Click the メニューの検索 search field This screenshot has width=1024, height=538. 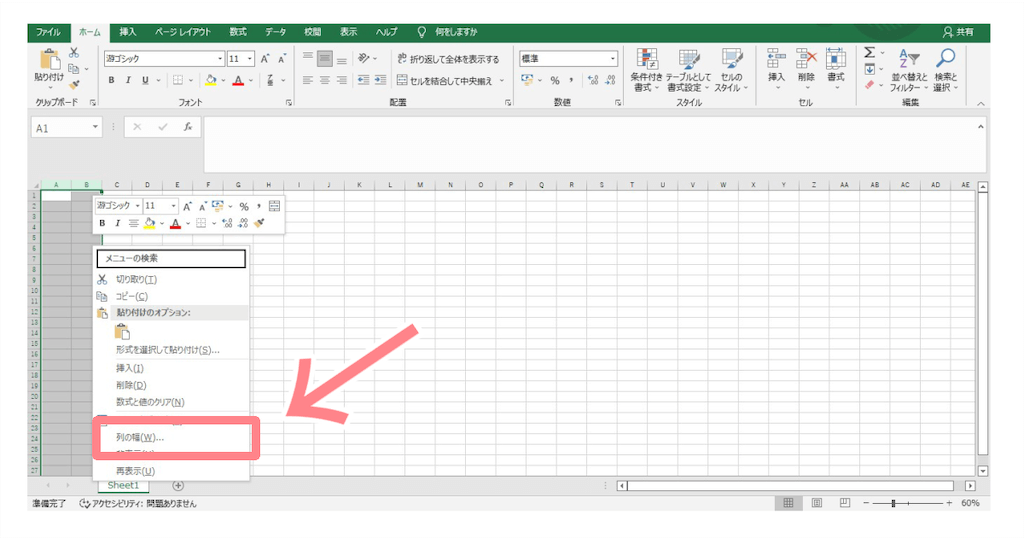click(171, 259)
